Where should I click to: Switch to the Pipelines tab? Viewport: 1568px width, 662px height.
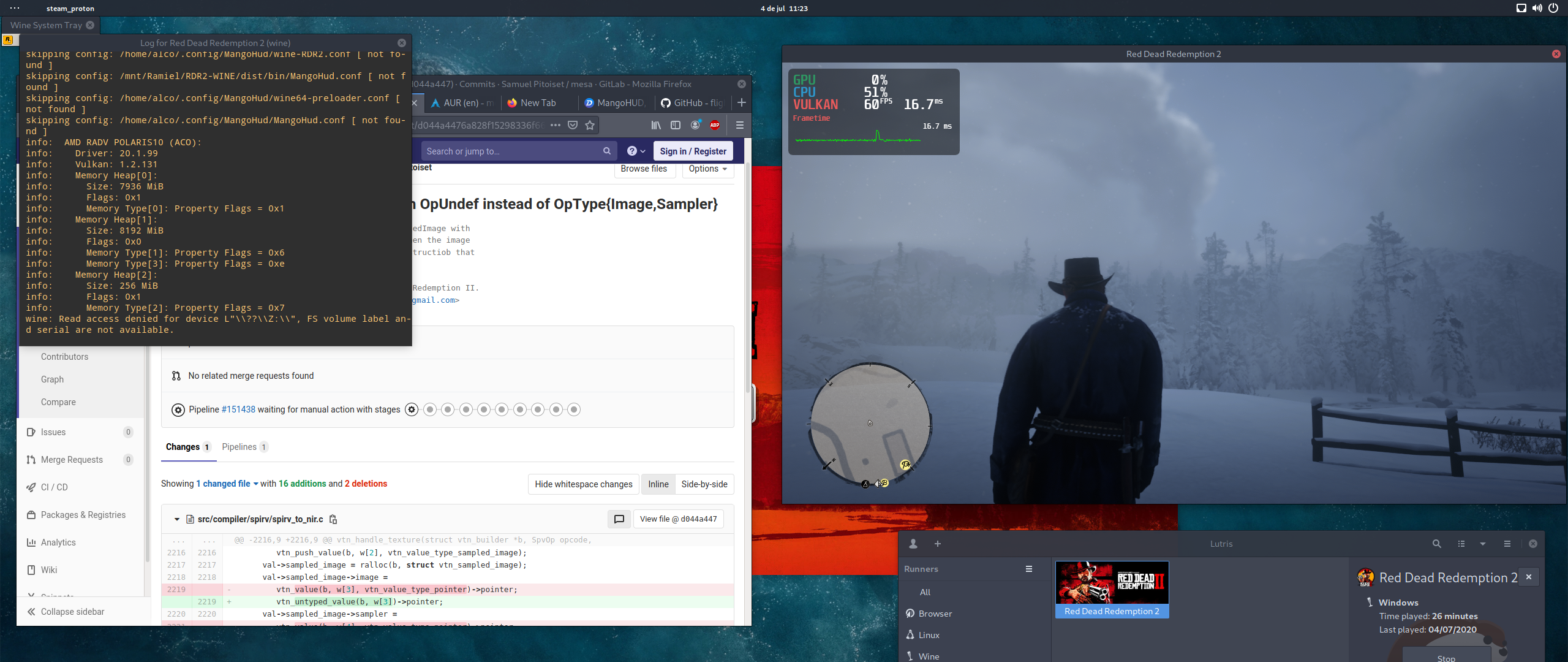point(244,447)
